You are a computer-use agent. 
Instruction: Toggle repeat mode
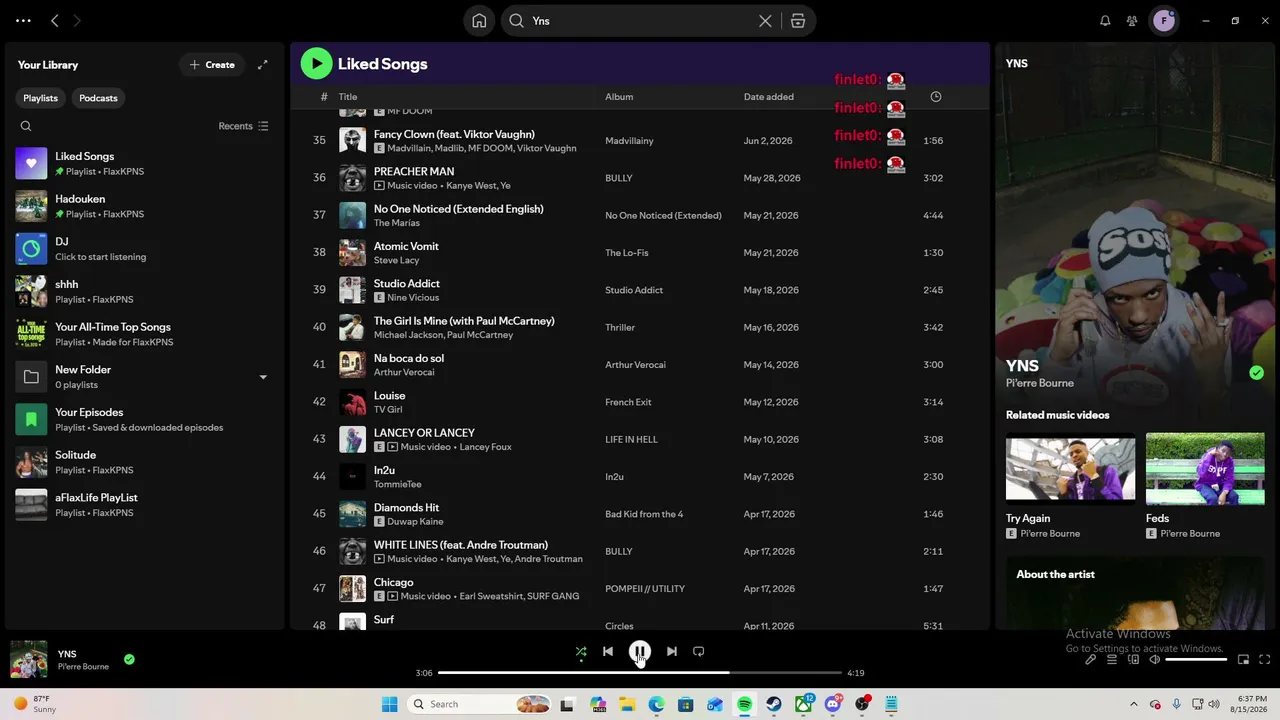699,651
